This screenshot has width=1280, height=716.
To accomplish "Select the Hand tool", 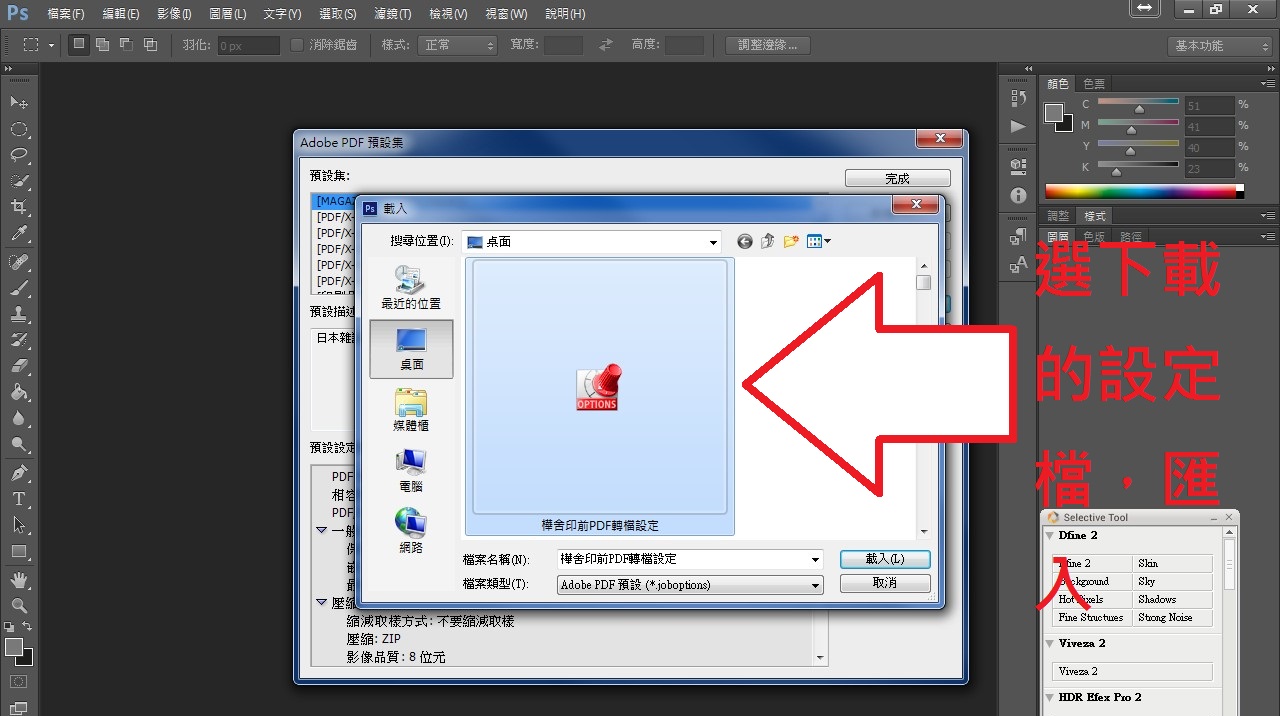I will point(19,579).
